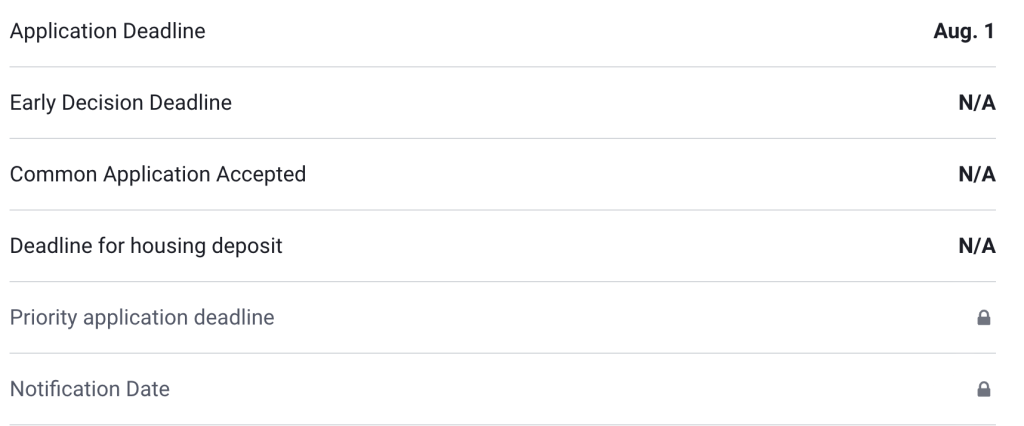Click the word "Early" in the second row
The image size is (1024, 426).
(x=31, y=103)
